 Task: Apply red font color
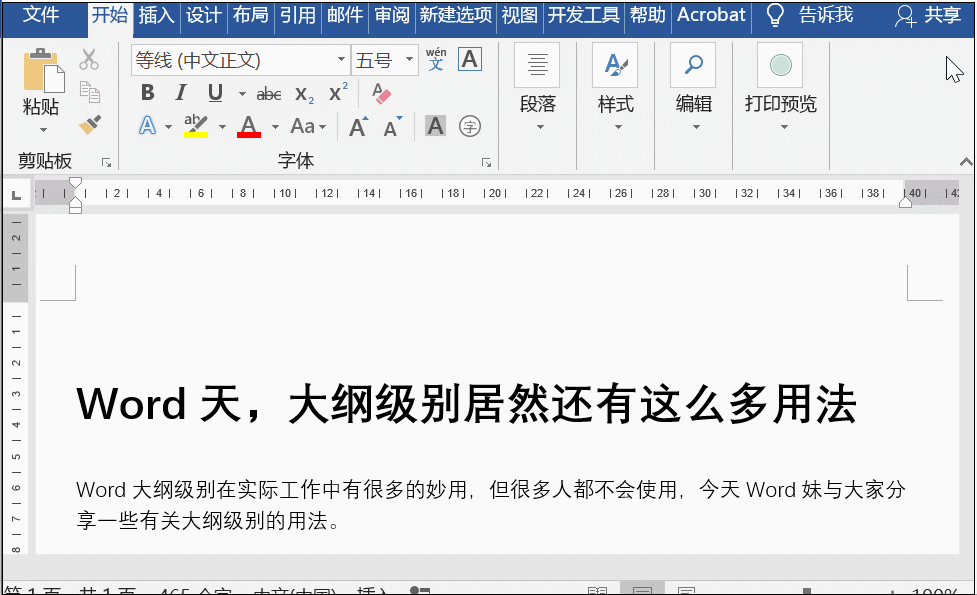pos(249,126)
